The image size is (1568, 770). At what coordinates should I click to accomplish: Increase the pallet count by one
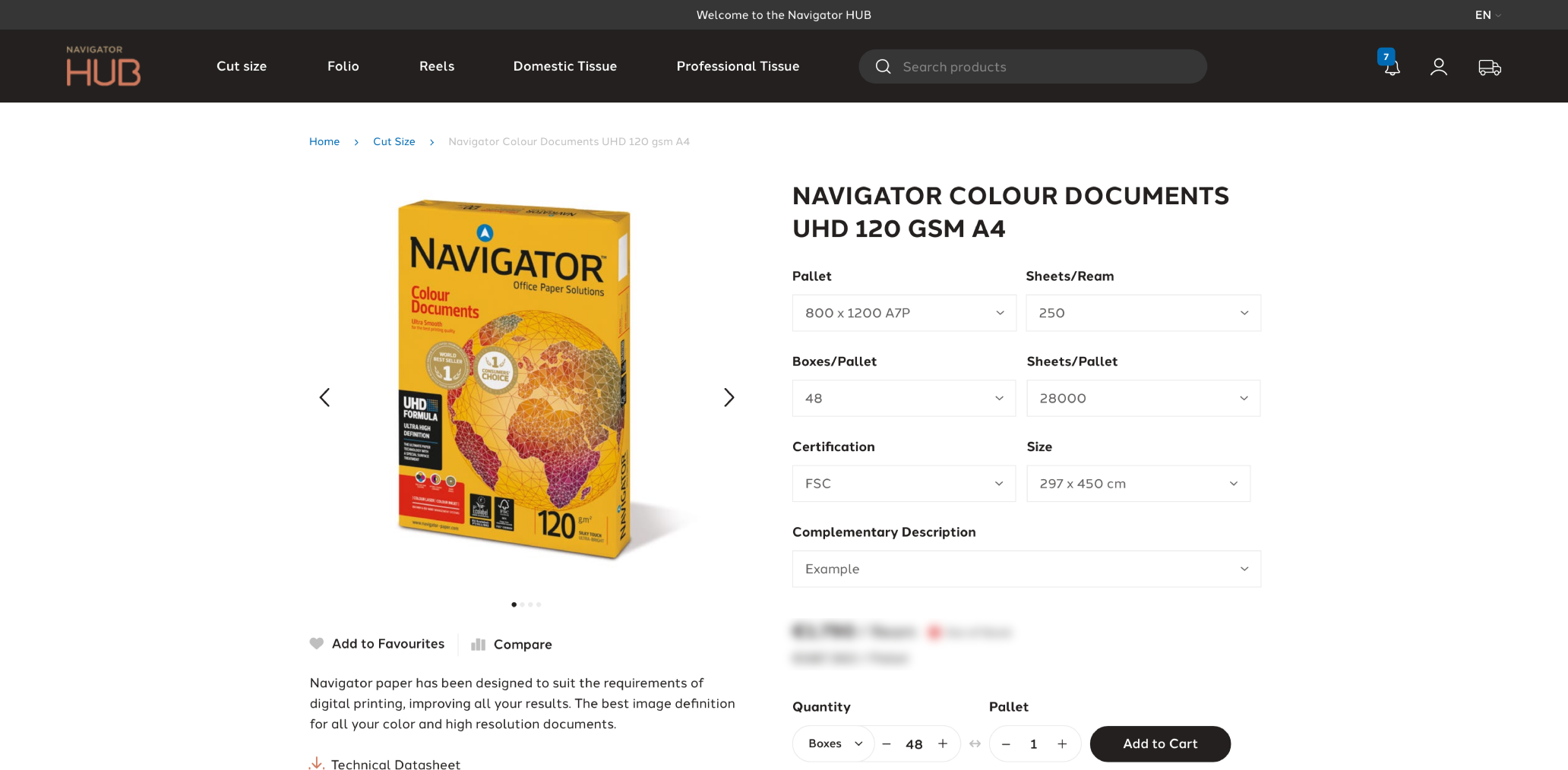click(x=1062, y=744)
